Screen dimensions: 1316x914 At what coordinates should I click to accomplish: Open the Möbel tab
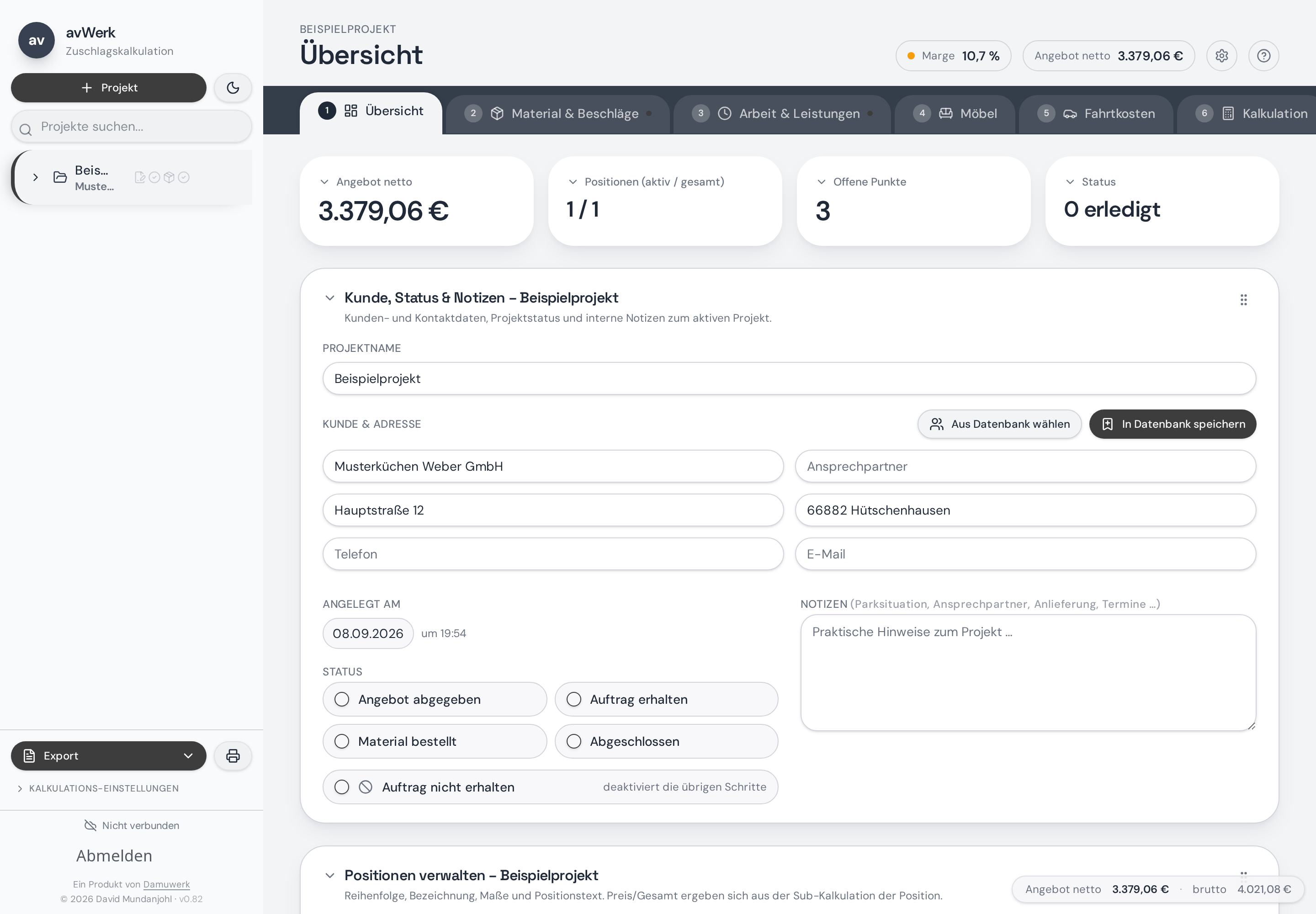pos(955,113)
